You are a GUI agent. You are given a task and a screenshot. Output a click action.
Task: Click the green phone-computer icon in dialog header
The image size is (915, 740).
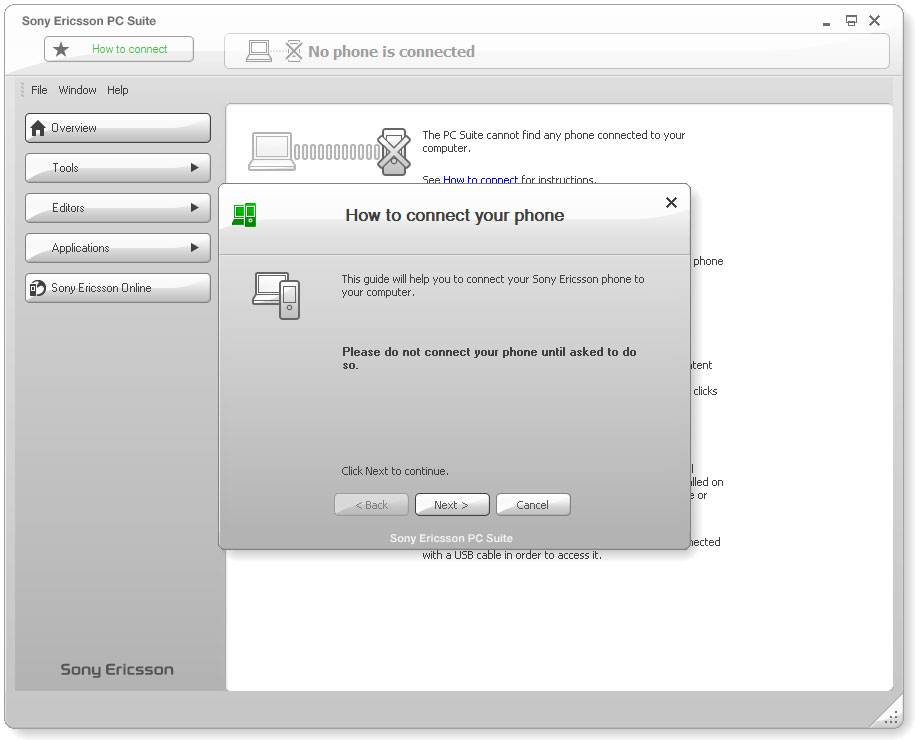[x=245, y=215]
